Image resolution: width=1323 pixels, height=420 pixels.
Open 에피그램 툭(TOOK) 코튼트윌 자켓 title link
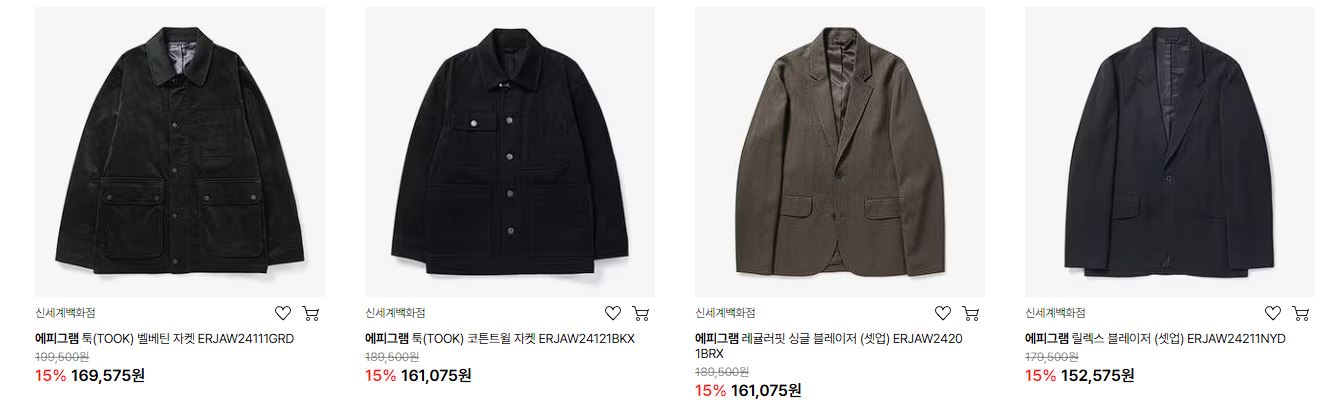point(500,339)
